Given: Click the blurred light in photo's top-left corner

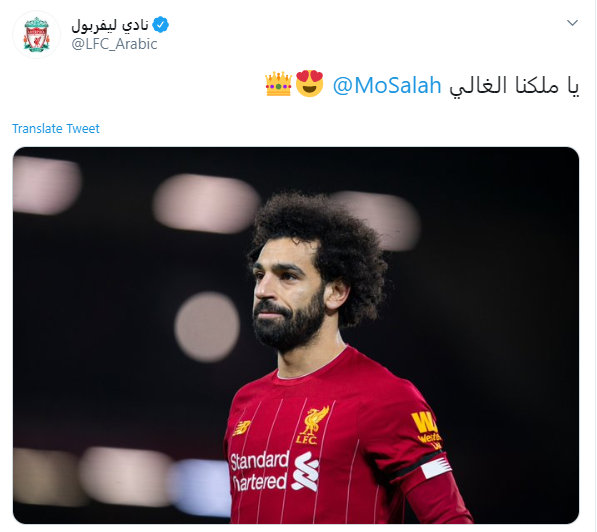Looking at the screenshot, I should tap(46, 185).
